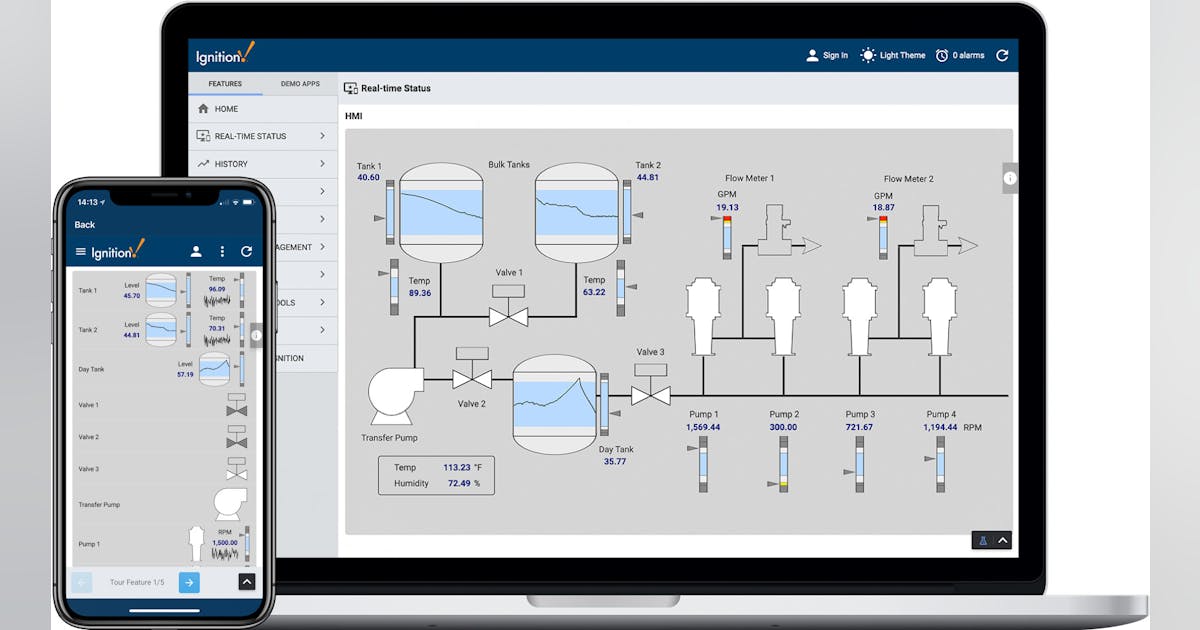This screenshot has height=630, width=1200.
Task: Click the flask icon below the HMI view
Action: pyautogui.click(x=984, y=540)
